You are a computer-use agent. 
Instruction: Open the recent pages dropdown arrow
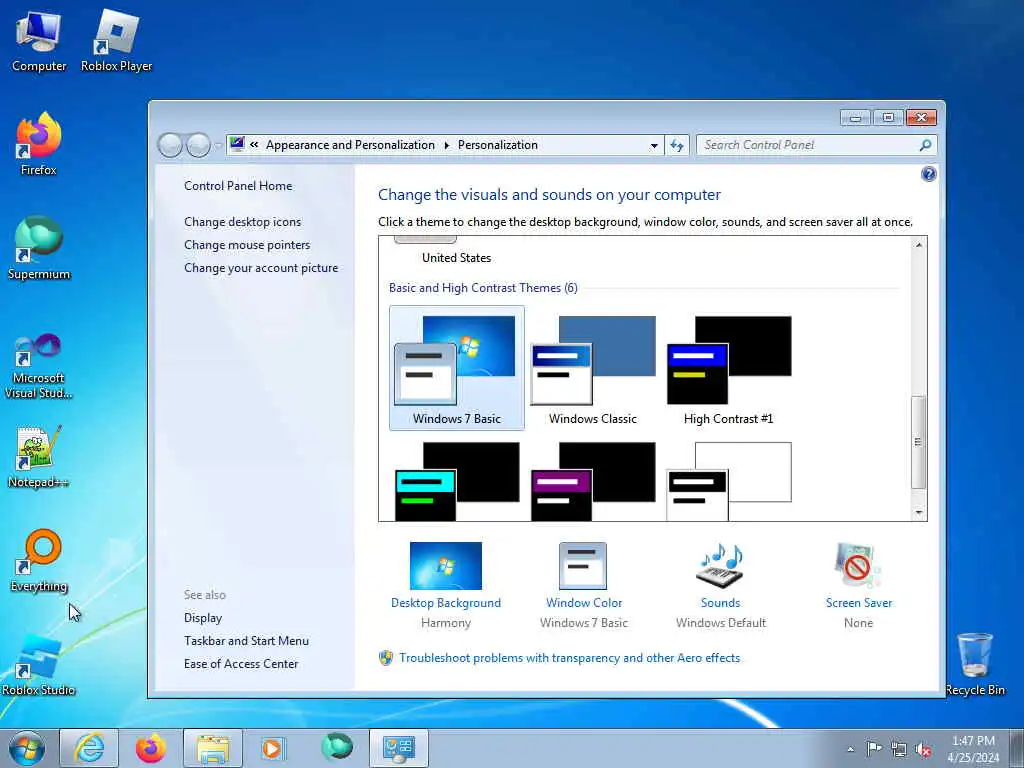[218, 146]
